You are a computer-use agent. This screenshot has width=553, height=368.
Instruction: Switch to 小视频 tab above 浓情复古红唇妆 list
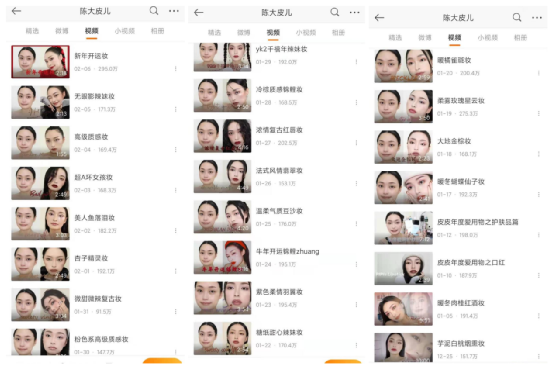click(x=306, y=33)
